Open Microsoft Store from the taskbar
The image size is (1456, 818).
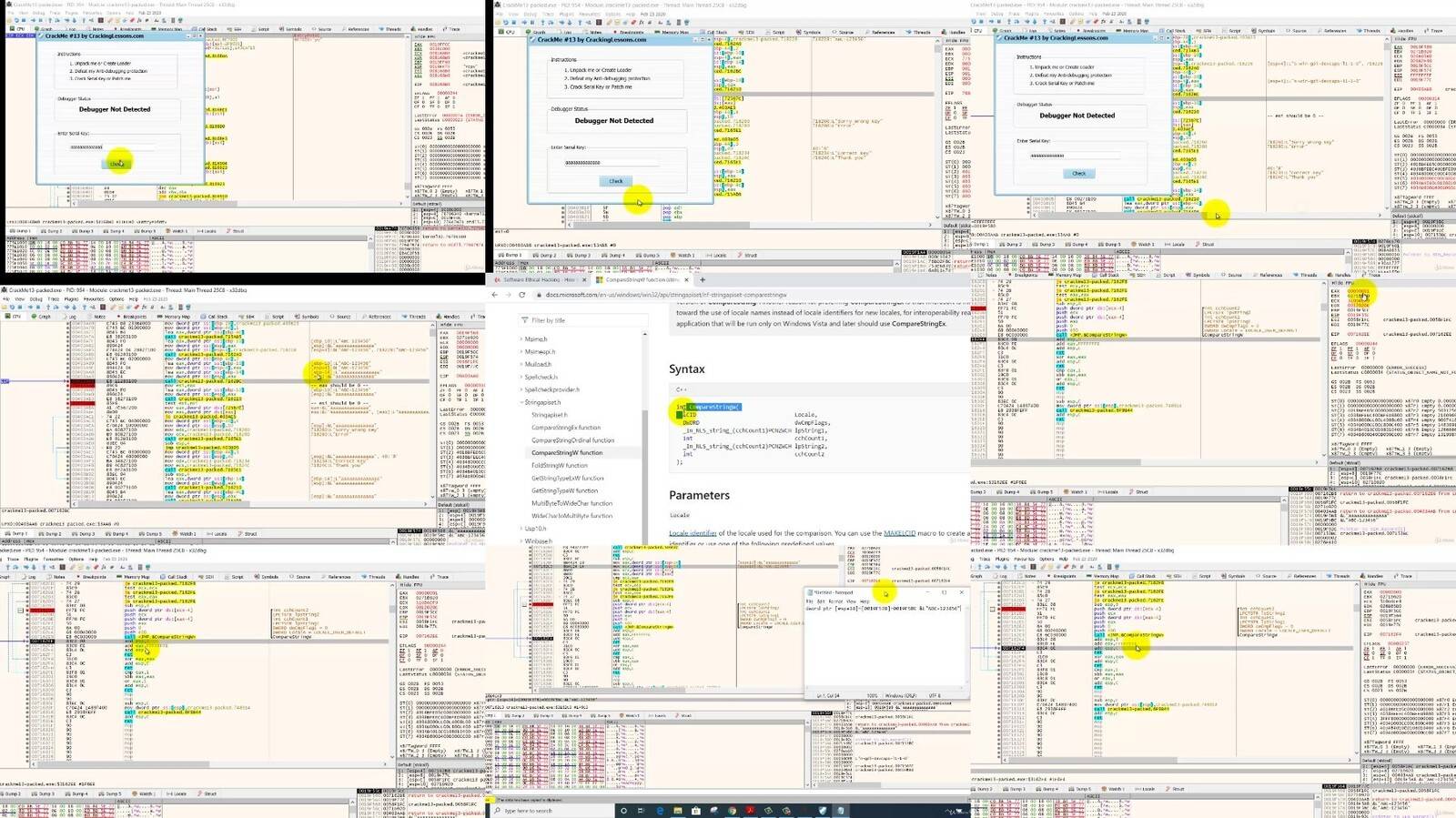click(x=695, y=811)
